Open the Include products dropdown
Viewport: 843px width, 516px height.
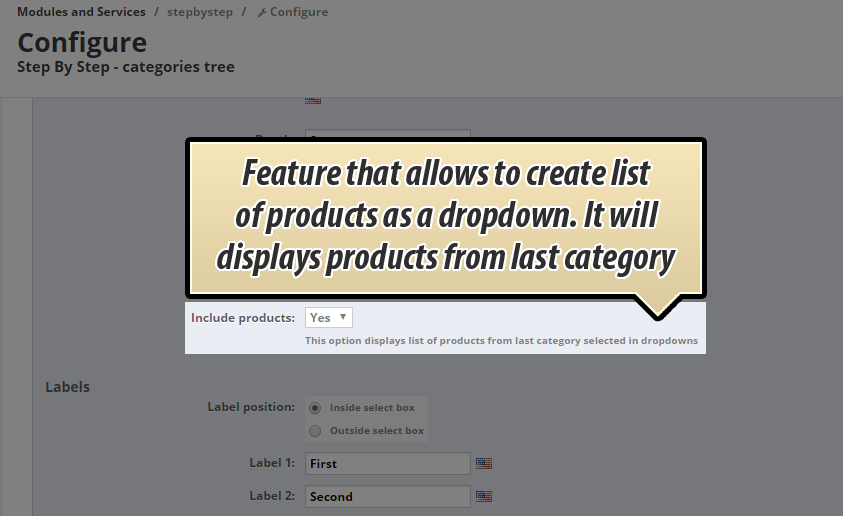point(329,317)
